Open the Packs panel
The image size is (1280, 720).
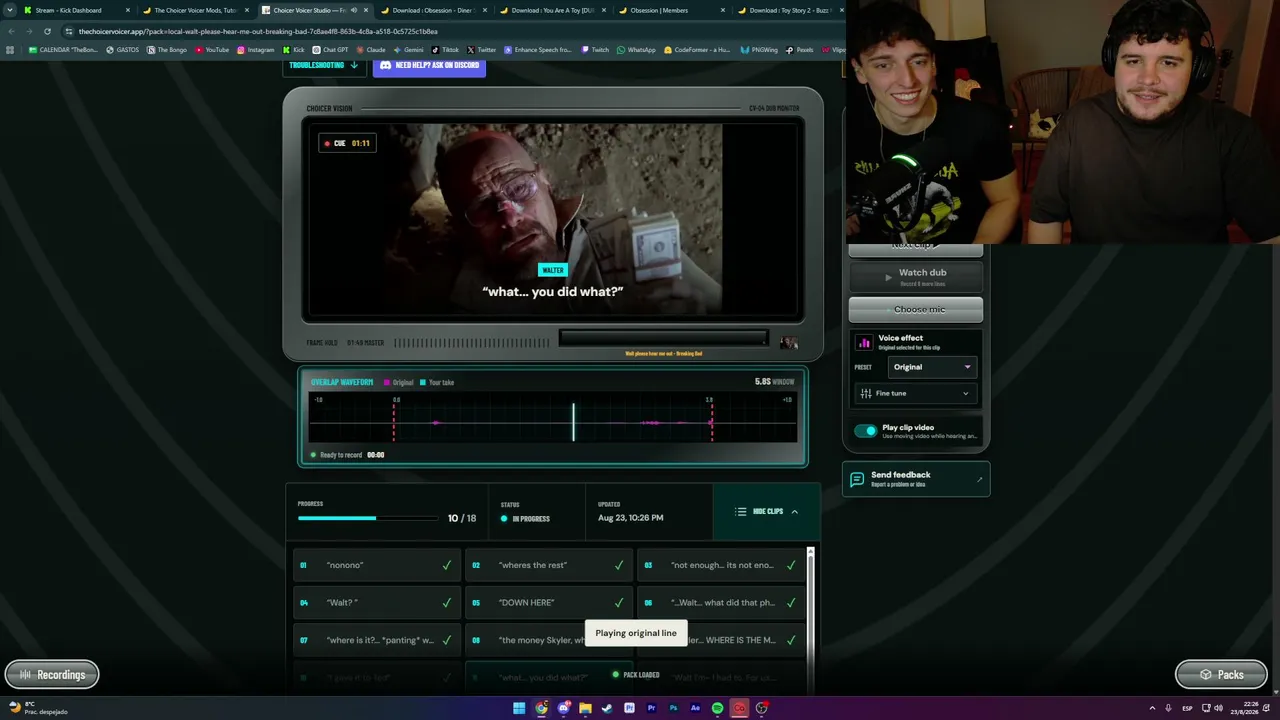coord(1221,675)
